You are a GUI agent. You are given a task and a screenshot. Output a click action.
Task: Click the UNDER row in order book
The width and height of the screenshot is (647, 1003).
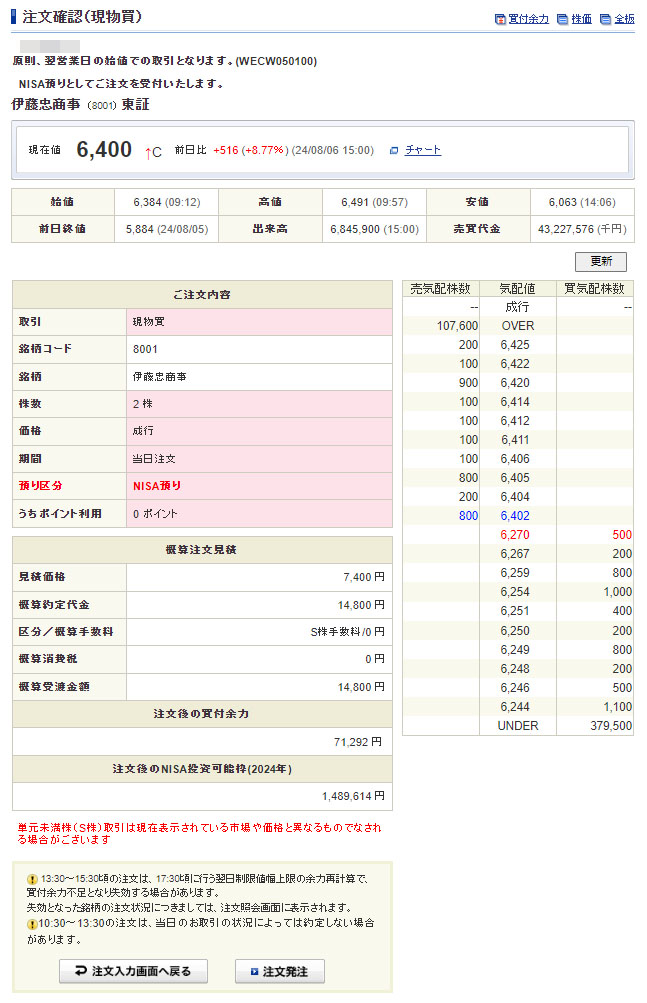[517, 725]
